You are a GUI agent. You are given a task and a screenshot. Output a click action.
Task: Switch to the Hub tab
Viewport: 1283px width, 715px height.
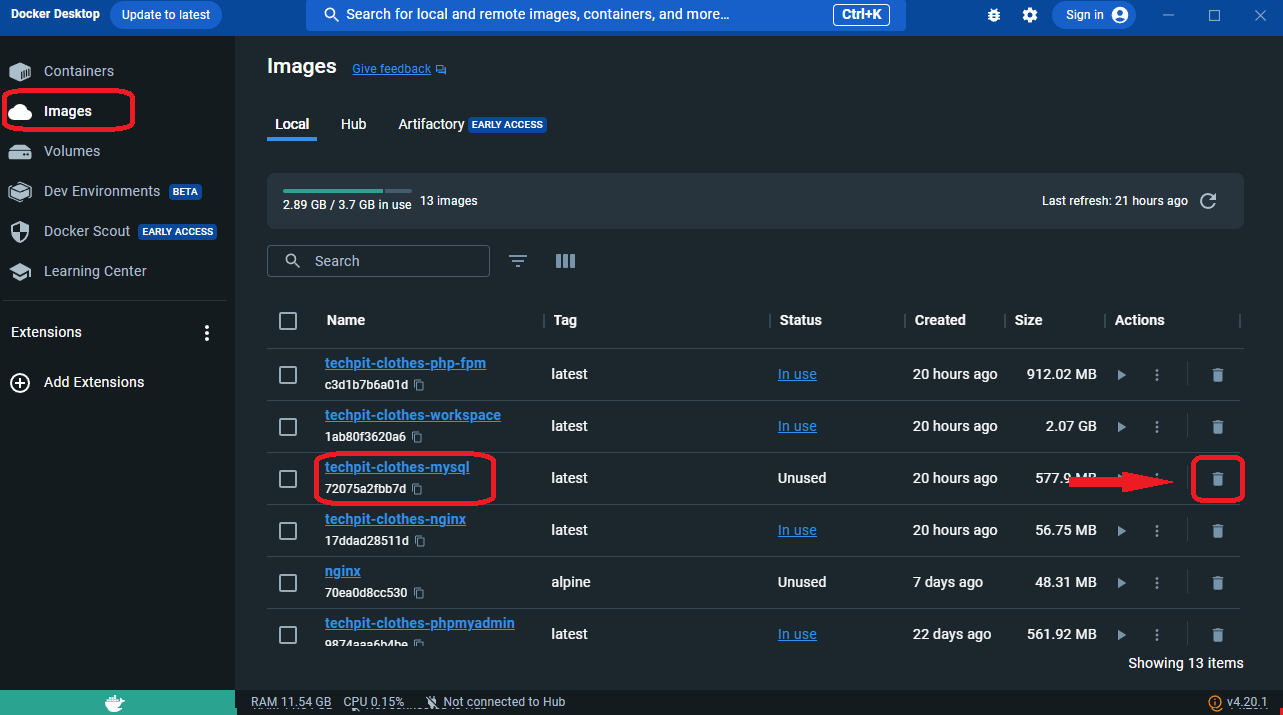pos(353,124)
